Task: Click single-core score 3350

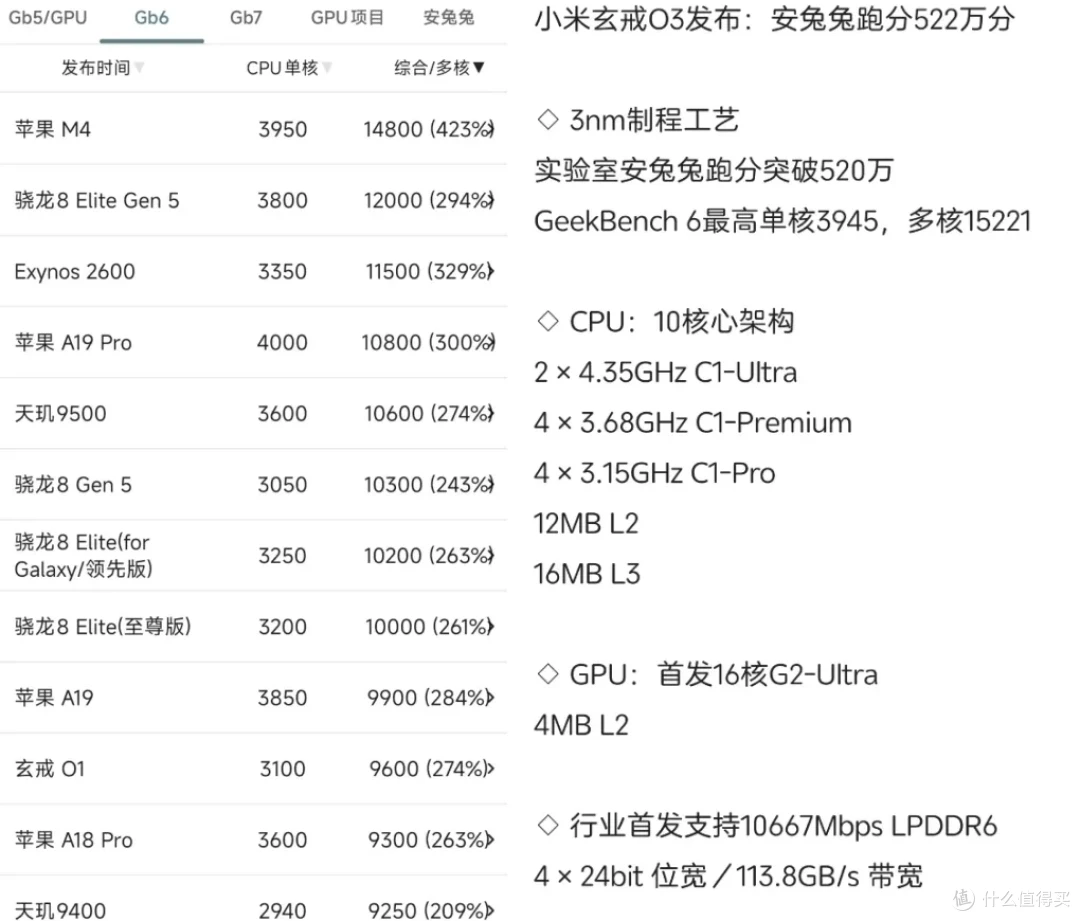Action: 282,271
